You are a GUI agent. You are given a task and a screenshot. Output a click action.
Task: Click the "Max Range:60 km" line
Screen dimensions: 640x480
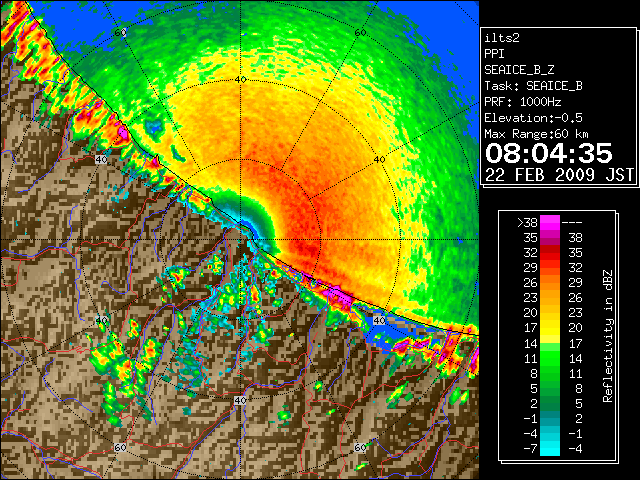[x=536, y=134]
